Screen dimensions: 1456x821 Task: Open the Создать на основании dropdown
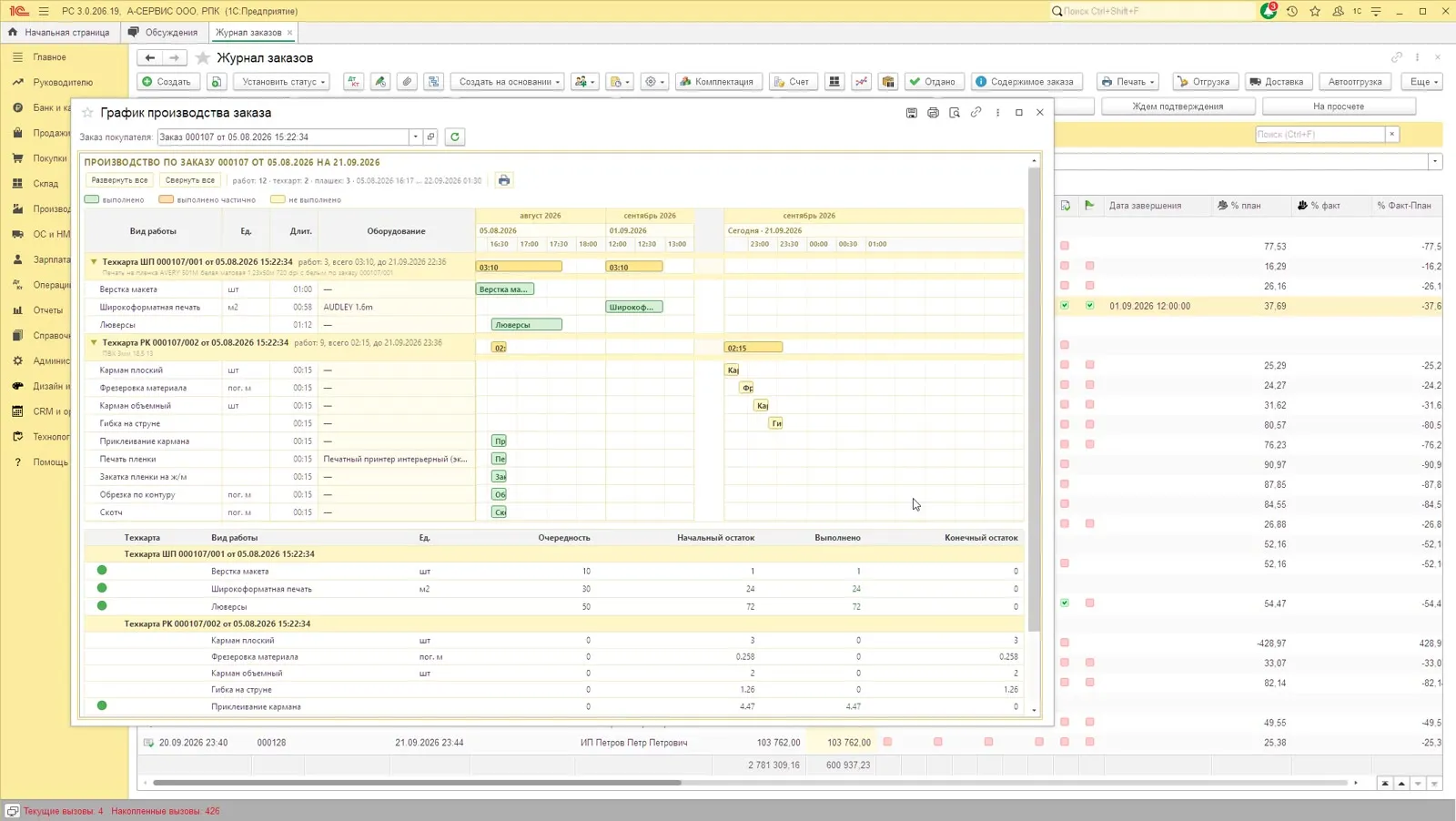coord(509,81)
